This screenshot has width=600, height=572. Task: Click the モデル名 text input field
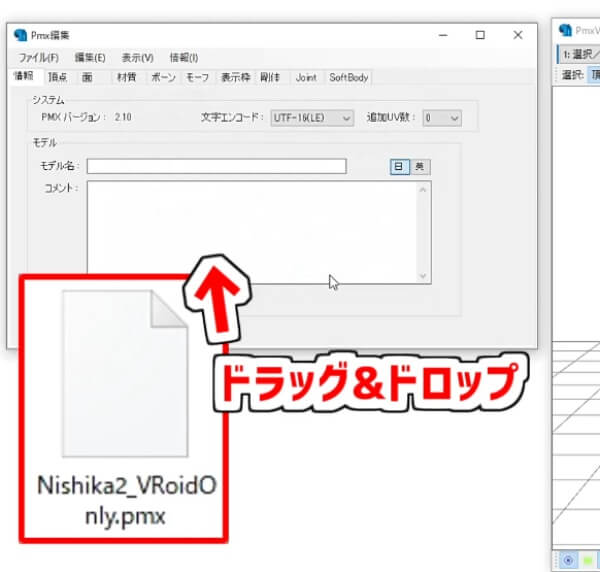click(x=216, y=167)
